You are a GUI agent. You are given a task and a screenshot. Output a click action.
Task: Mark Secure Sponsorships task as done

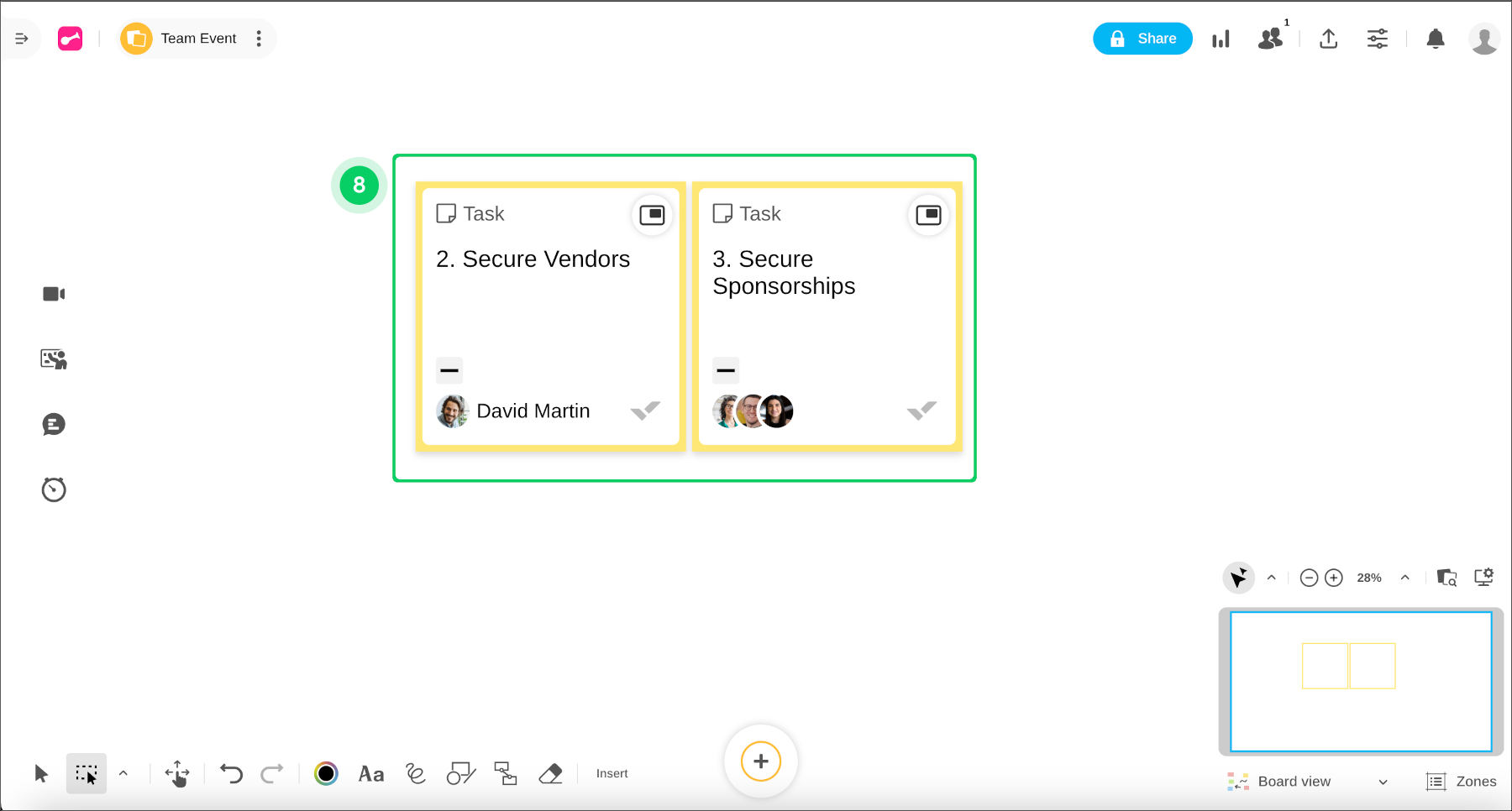coord(921,411)
